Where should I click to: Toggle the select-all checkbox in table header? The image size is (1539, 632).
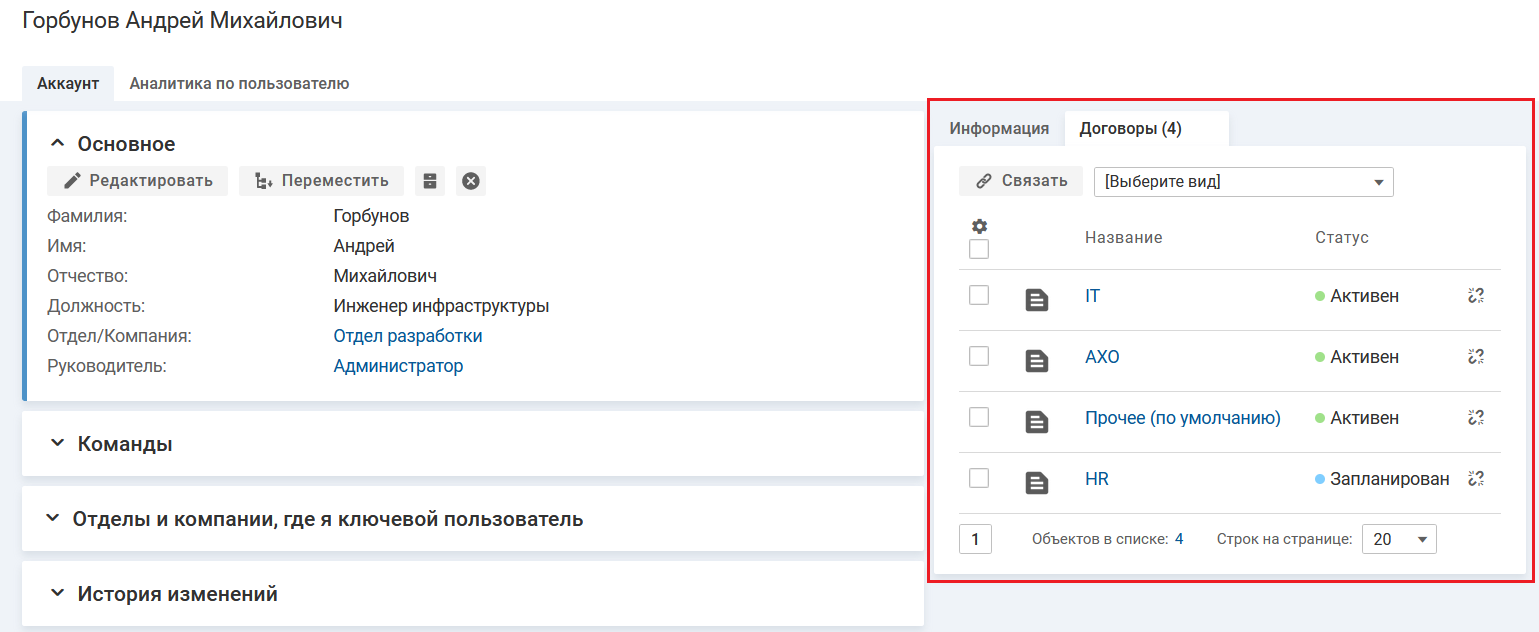point(979,249)
